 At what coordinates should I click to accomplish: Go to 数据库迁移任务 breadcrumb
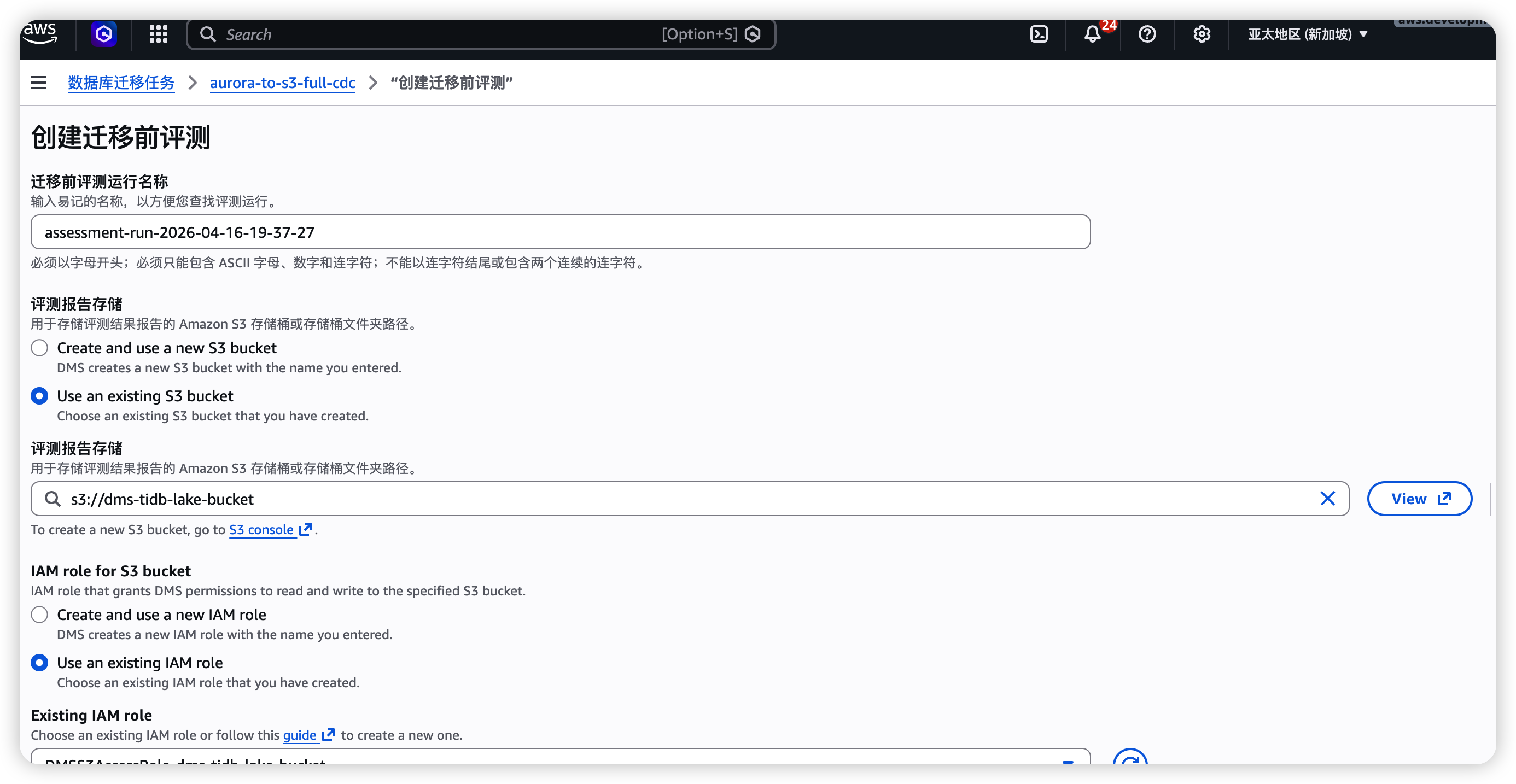pyautogui.click(x=121, y=83)
